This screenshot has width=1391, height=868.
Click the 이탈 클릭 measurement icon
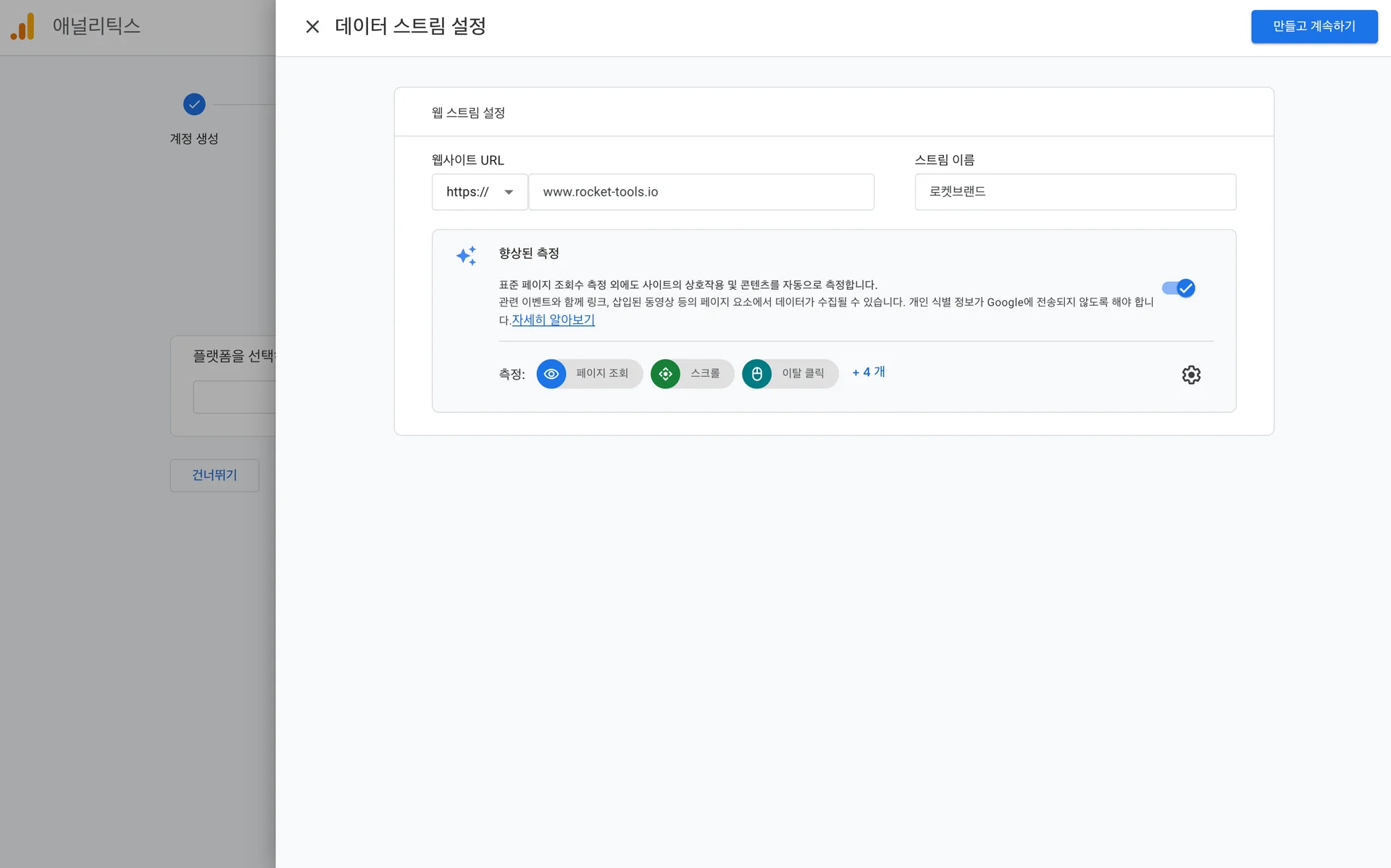(x=756, y=374)
